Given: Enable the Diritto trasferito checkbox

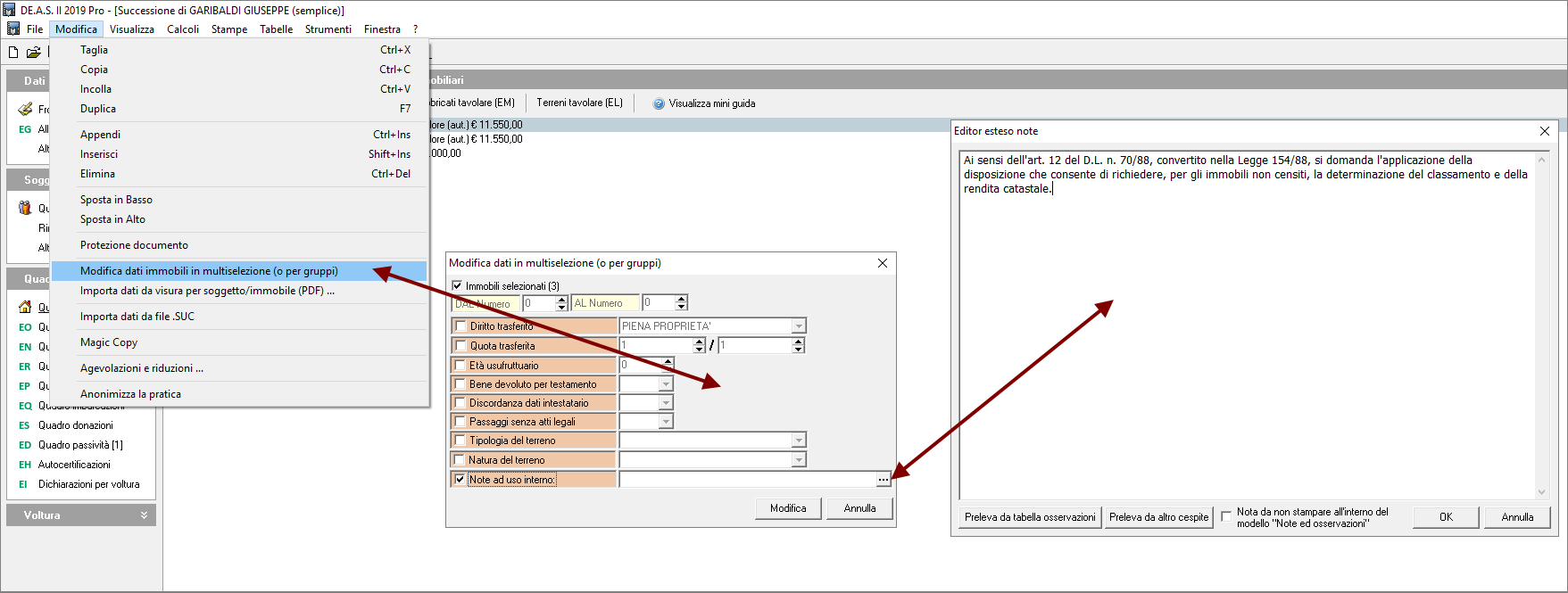Looking at the screenshot, I should click(461, 326).
